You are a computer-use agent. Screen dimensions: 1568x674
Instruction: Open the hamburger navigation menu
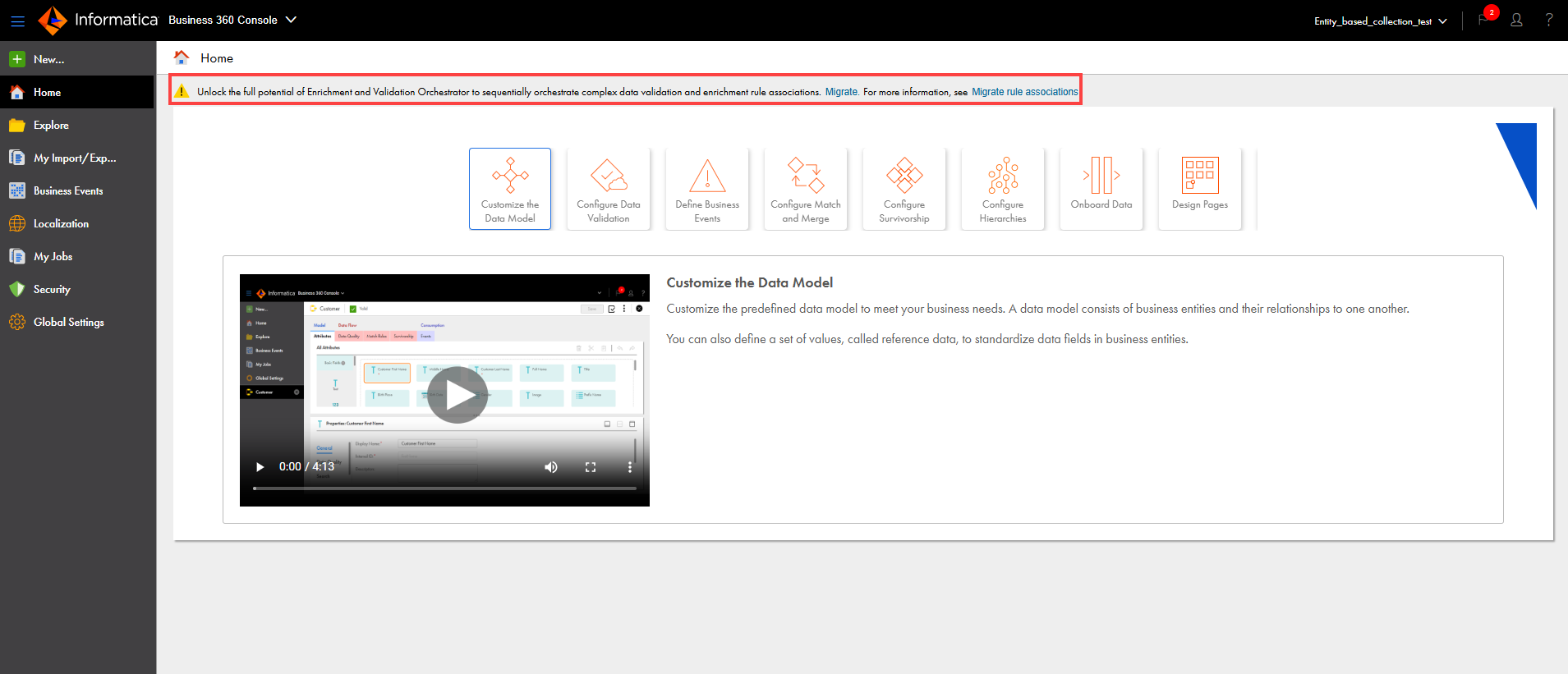click(17, 21)
